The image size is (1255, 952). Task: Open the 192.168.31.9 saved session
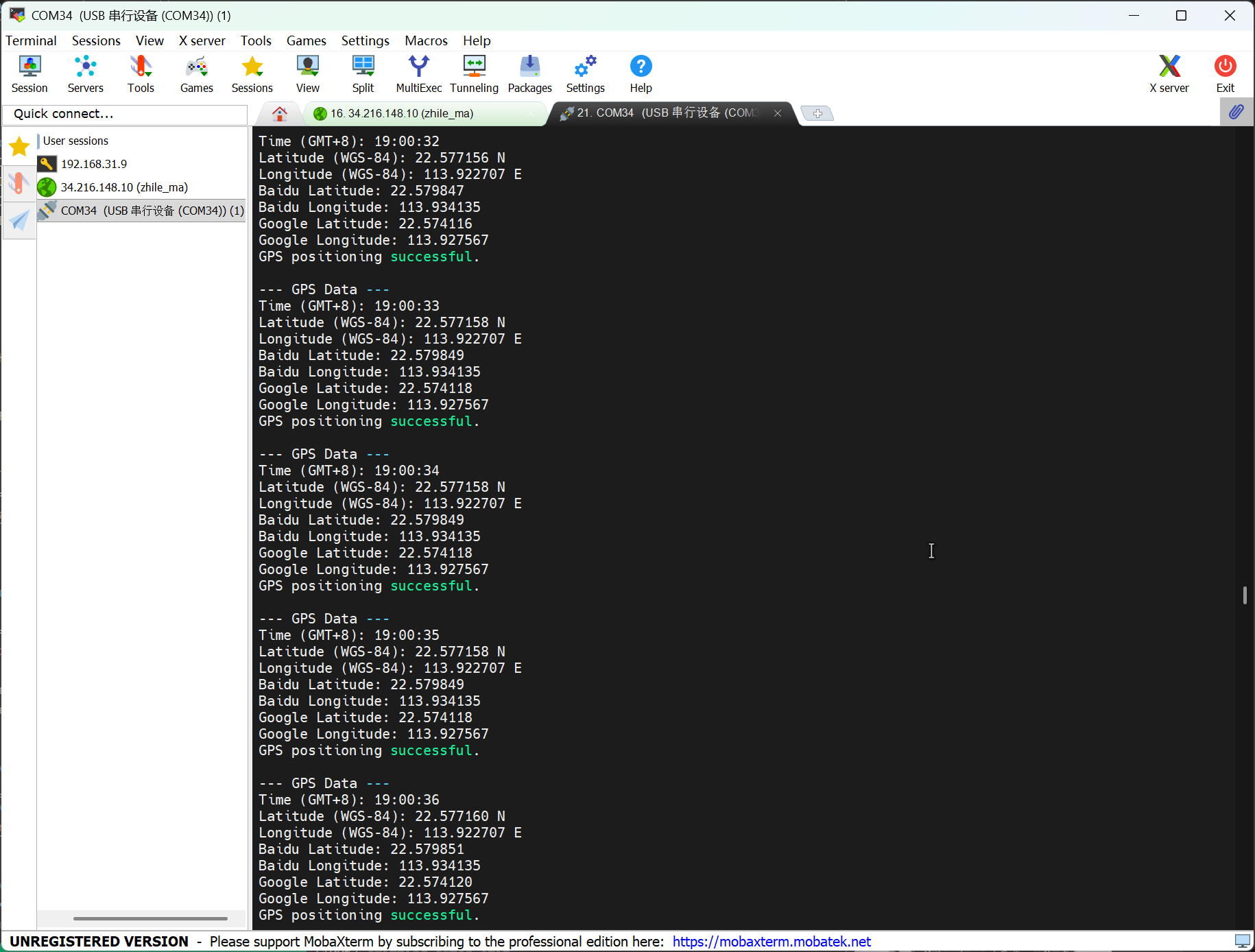coord(94,164)
